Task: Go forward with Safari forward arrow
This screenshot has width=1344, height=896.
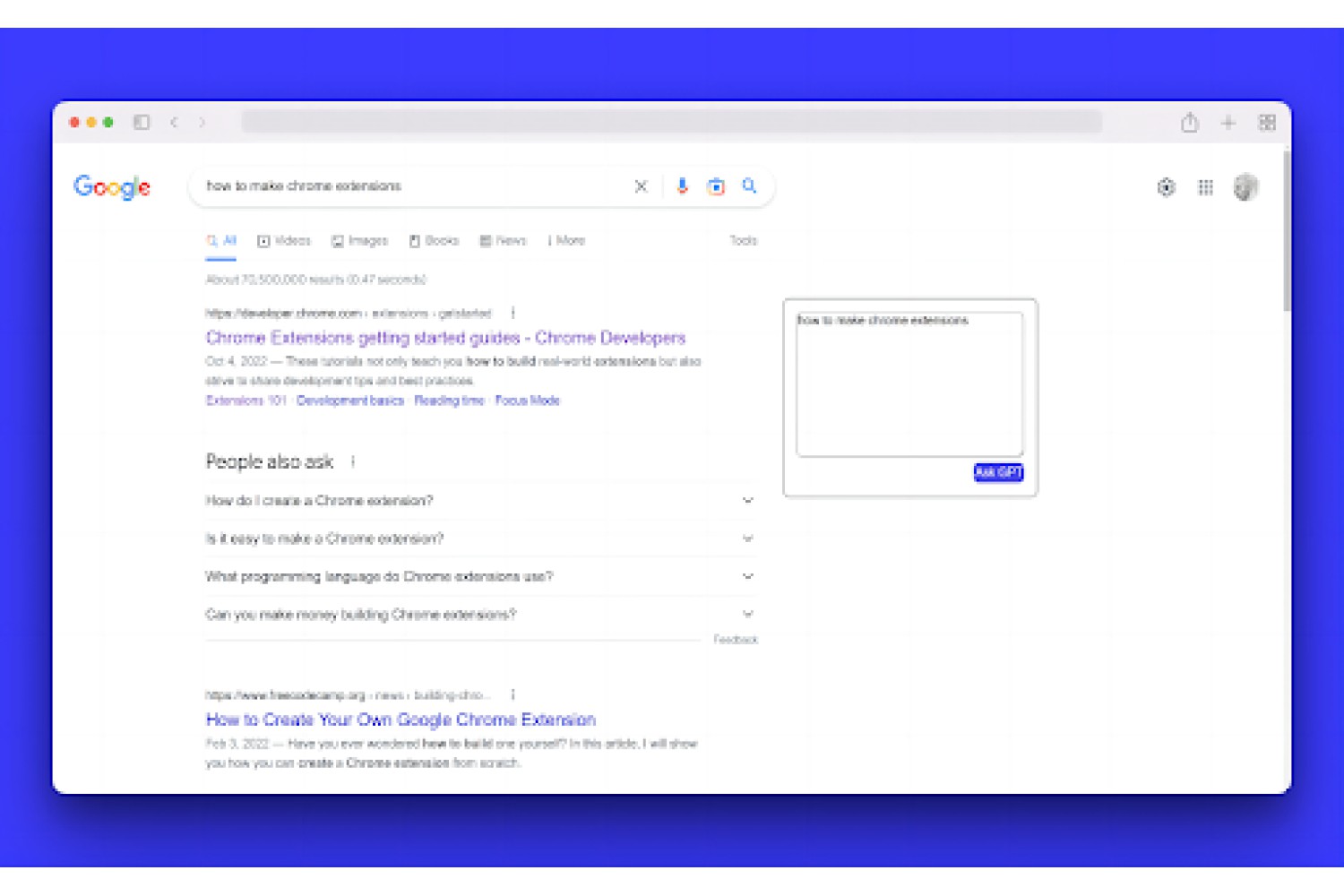Action: click(x=202, y=122)
